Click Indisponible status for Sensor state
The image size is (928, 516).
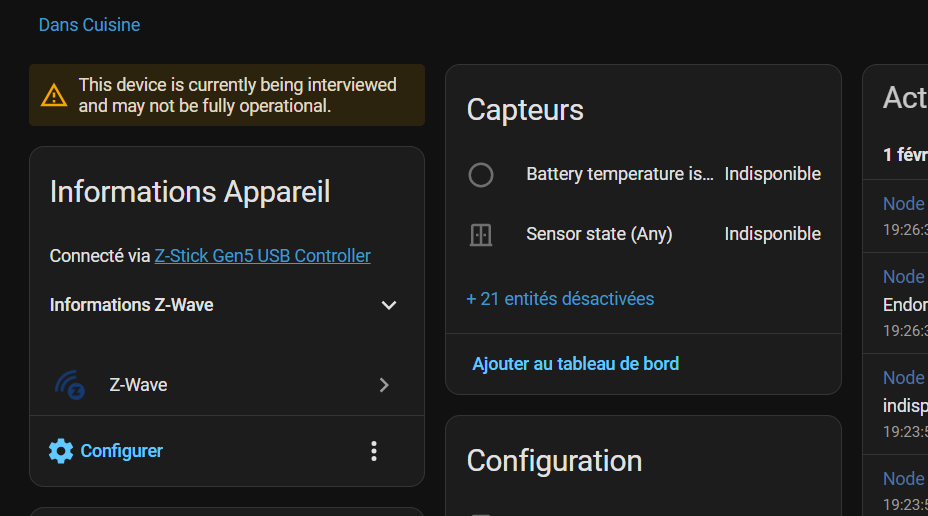pyautogui.click(x=772, y=234)
